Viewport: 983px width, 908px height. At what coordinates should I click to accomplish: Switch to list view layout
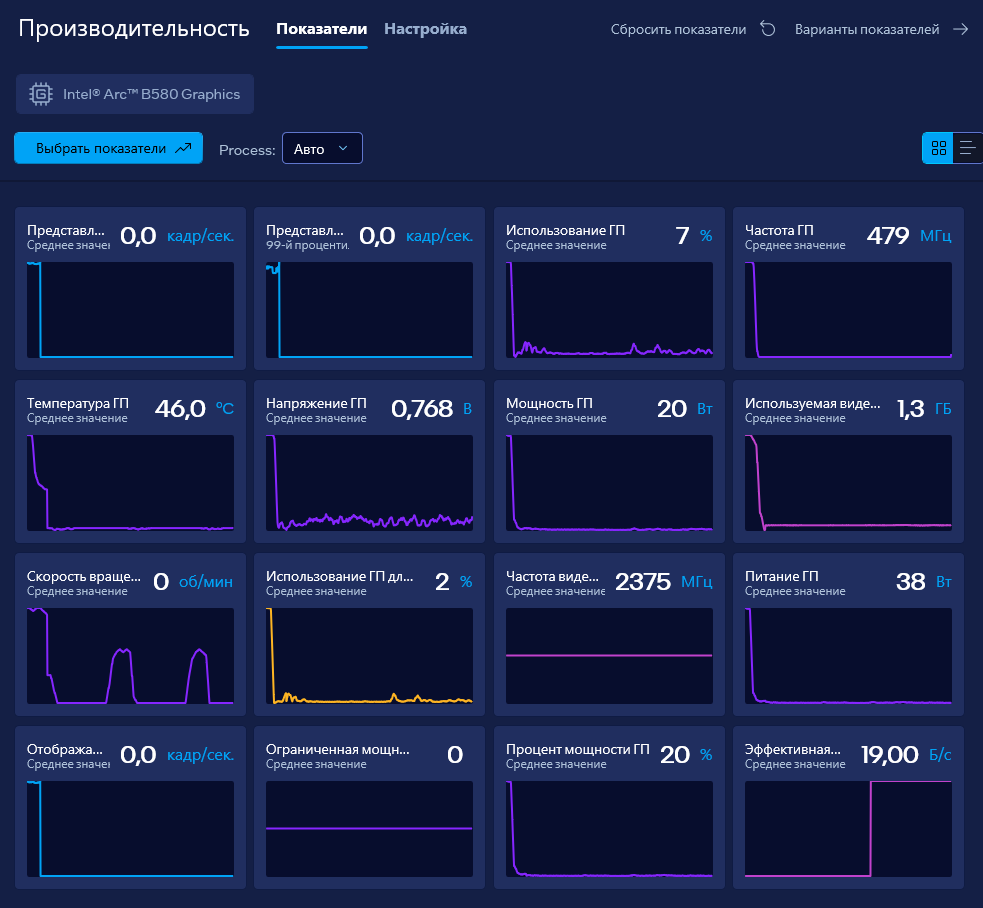(x=967, y=148)
